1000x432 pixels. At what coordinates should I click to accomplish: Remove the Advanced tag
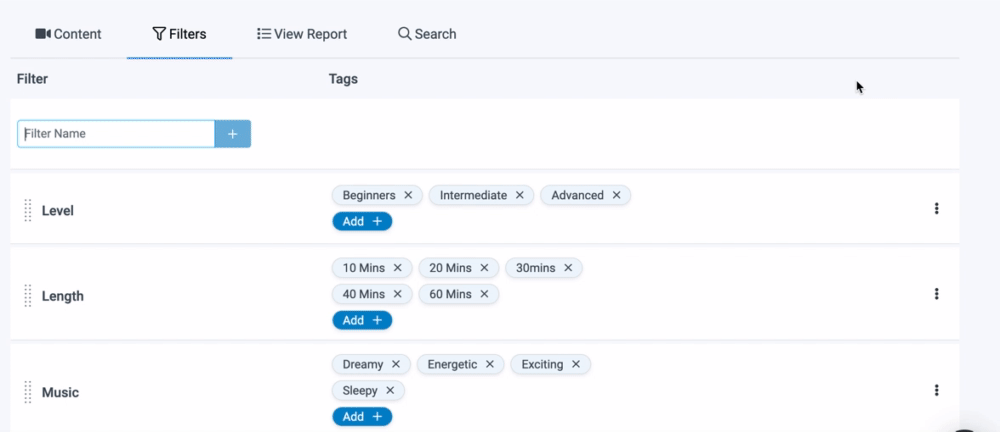click(616, 196)
